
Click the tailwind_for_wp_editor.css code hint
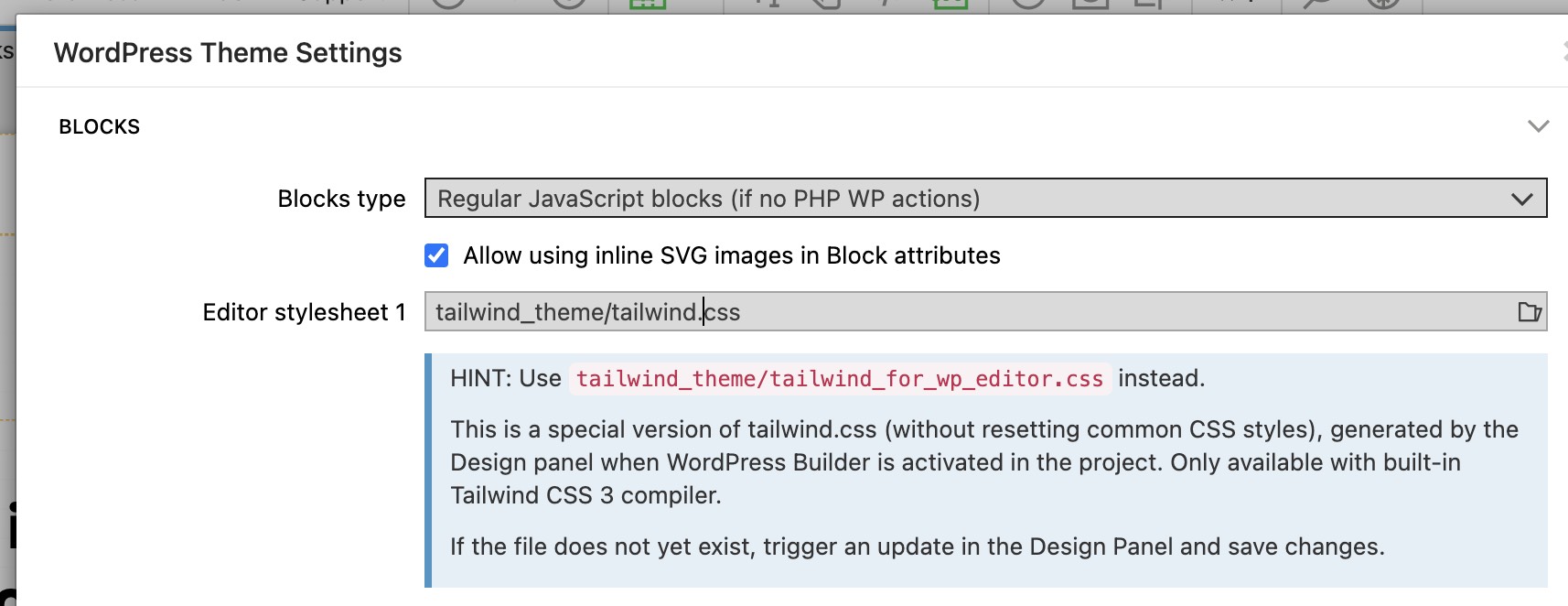(x=840, y=379)
